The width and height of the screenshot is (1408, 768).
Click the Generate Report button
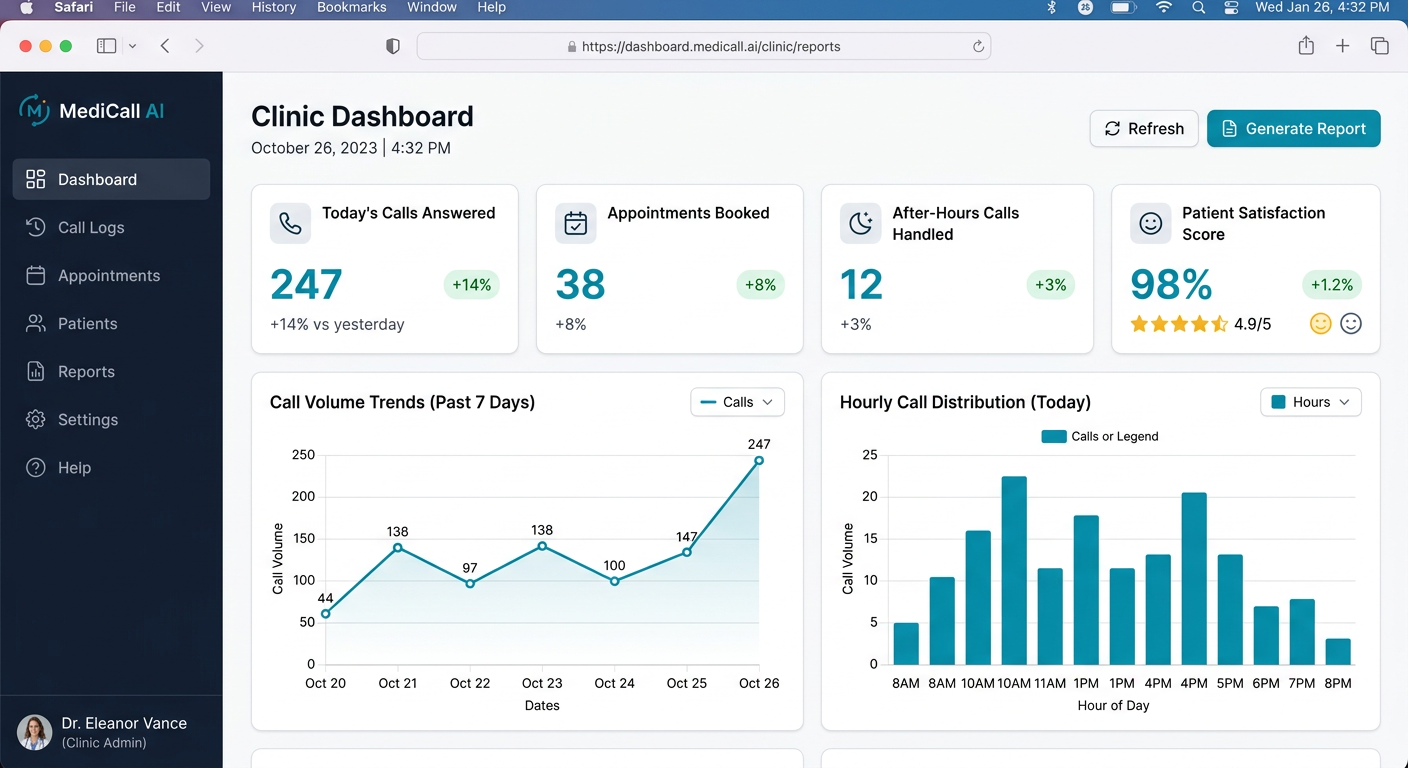1293,128
